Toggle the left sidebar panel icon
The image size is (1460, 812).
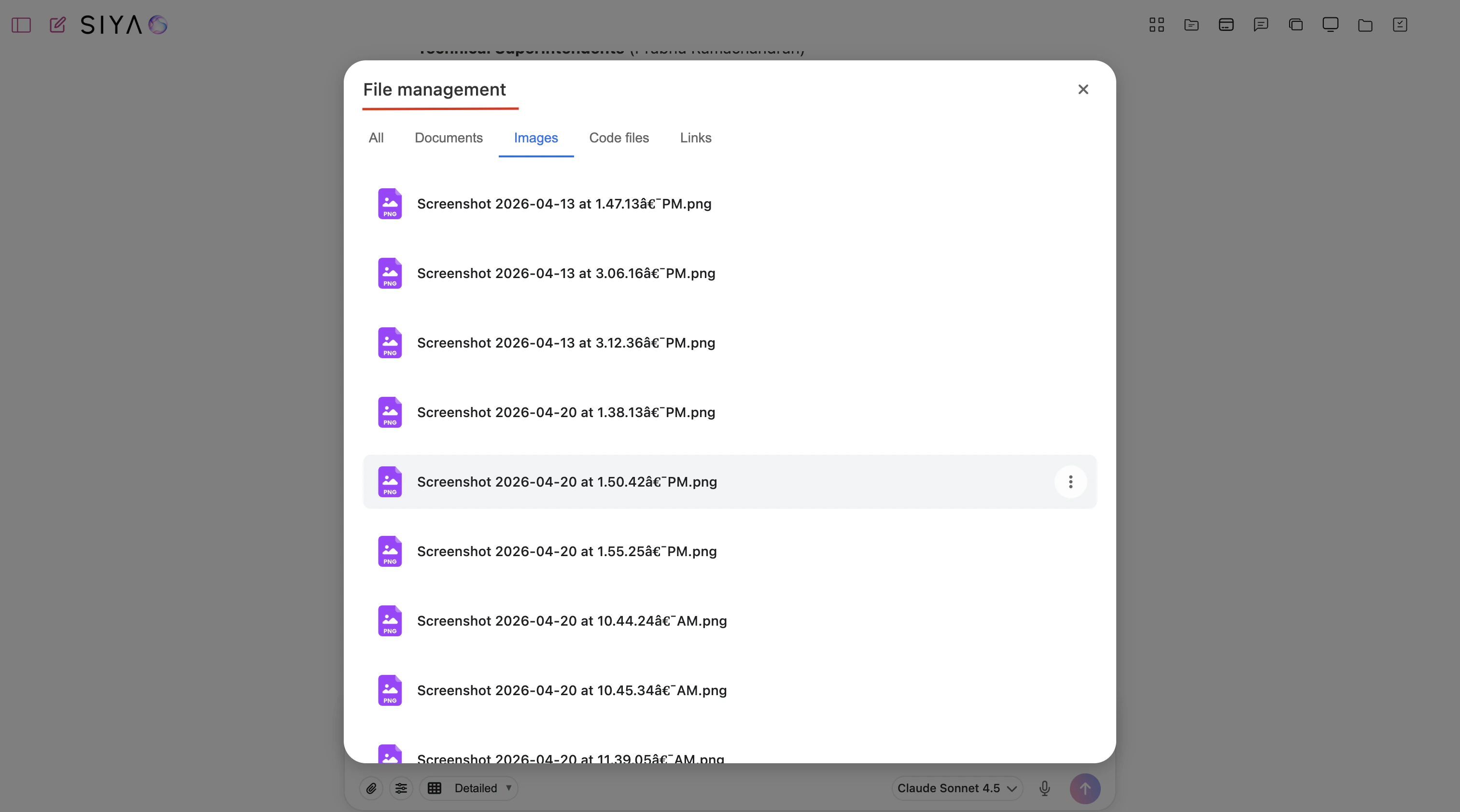tap(21, 25)
